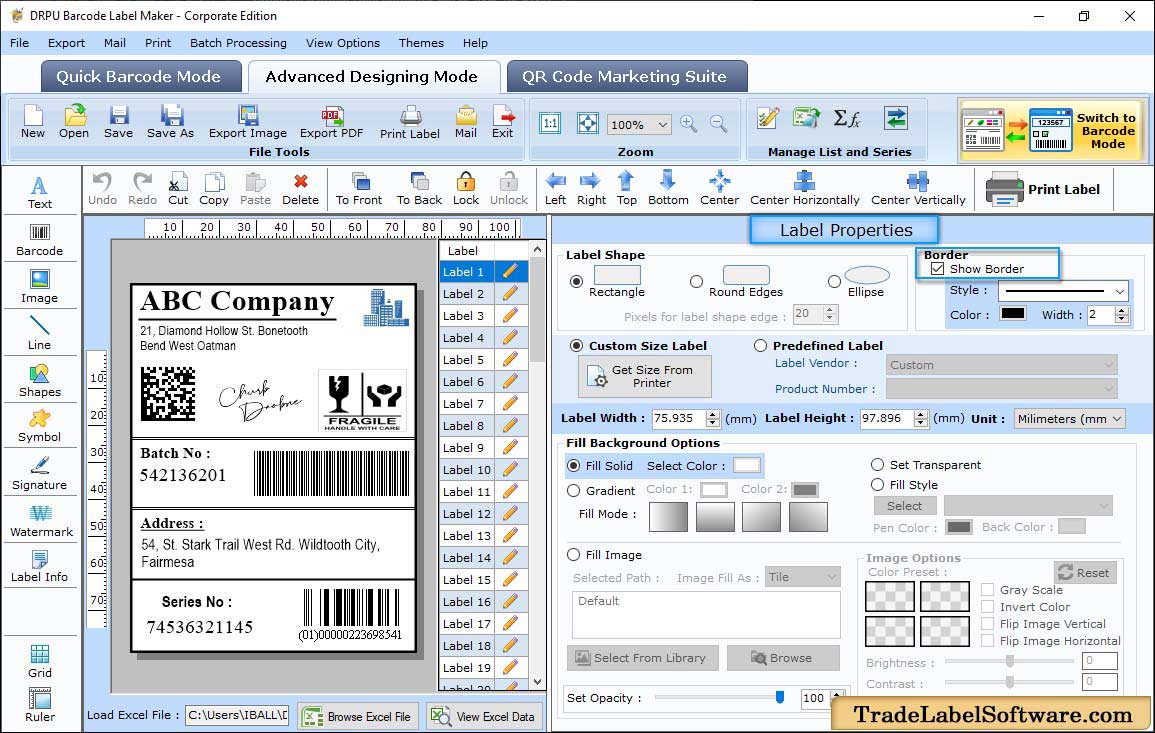Select the Text tool in sidebar
Image resolution: width=1155 pixels, height=733 pixels.
40,192
